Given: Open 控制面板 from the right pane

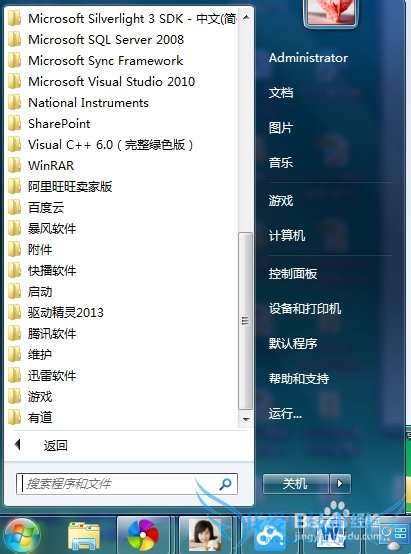Looking at the screenshot, I should click(x=293, y=273).
